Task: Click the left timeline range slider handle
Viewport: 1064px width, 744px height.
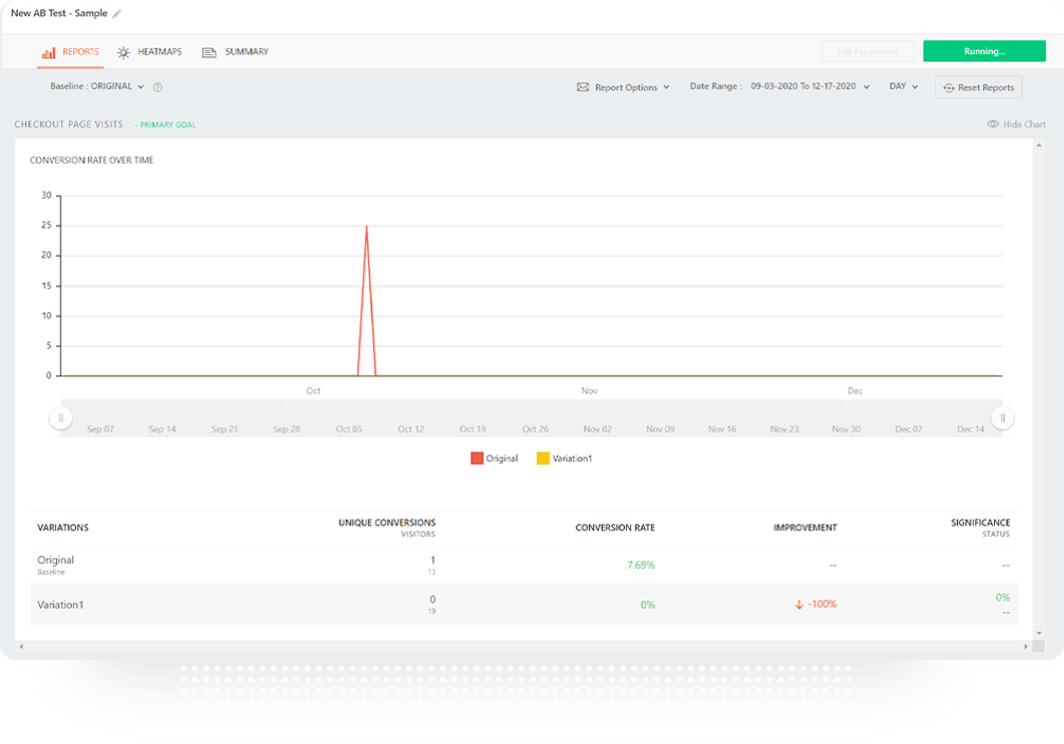Action: click(61, 418)
